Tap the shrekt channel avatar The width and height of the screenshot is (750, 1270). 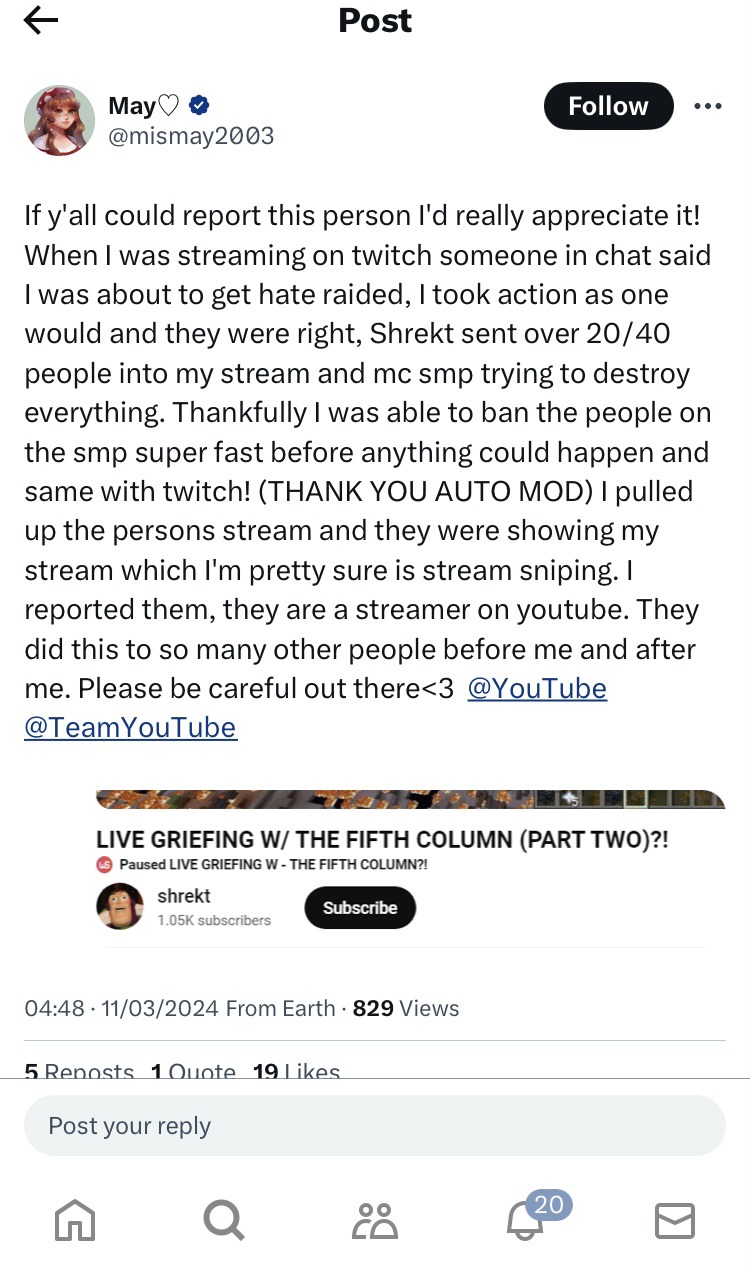(x=120, y=906)
